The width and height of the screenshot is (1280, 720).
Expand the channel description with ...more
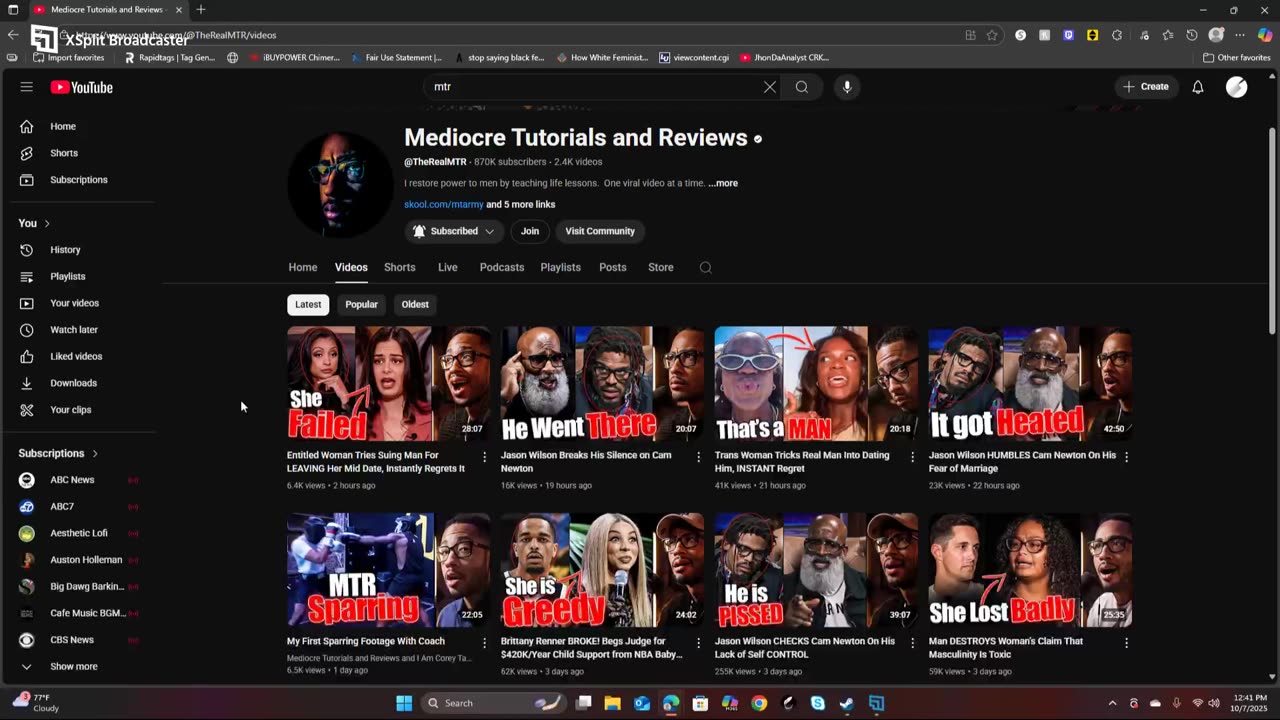(x=723, y=183)
